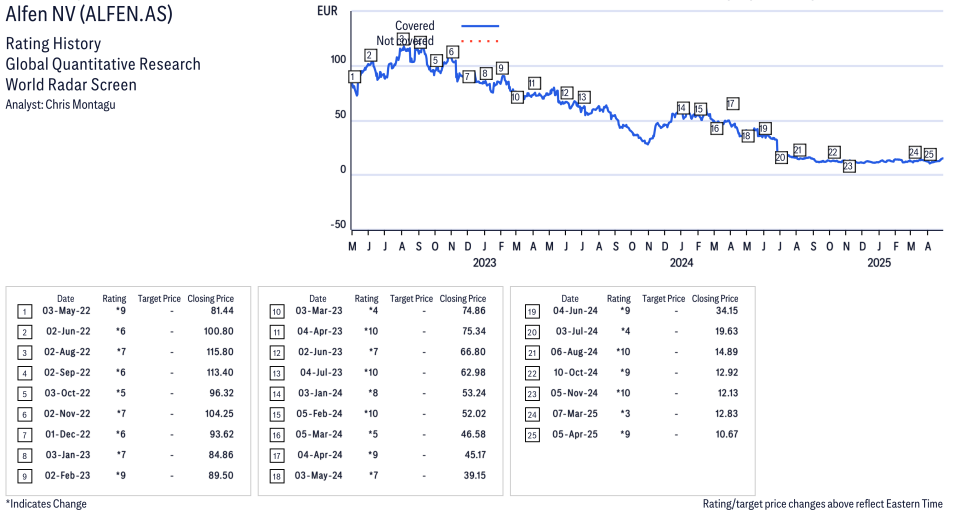The width and height of the screenshot is (954, 510).
Task: Select chart marker 23 below the price line
Action: coord(849,166)
